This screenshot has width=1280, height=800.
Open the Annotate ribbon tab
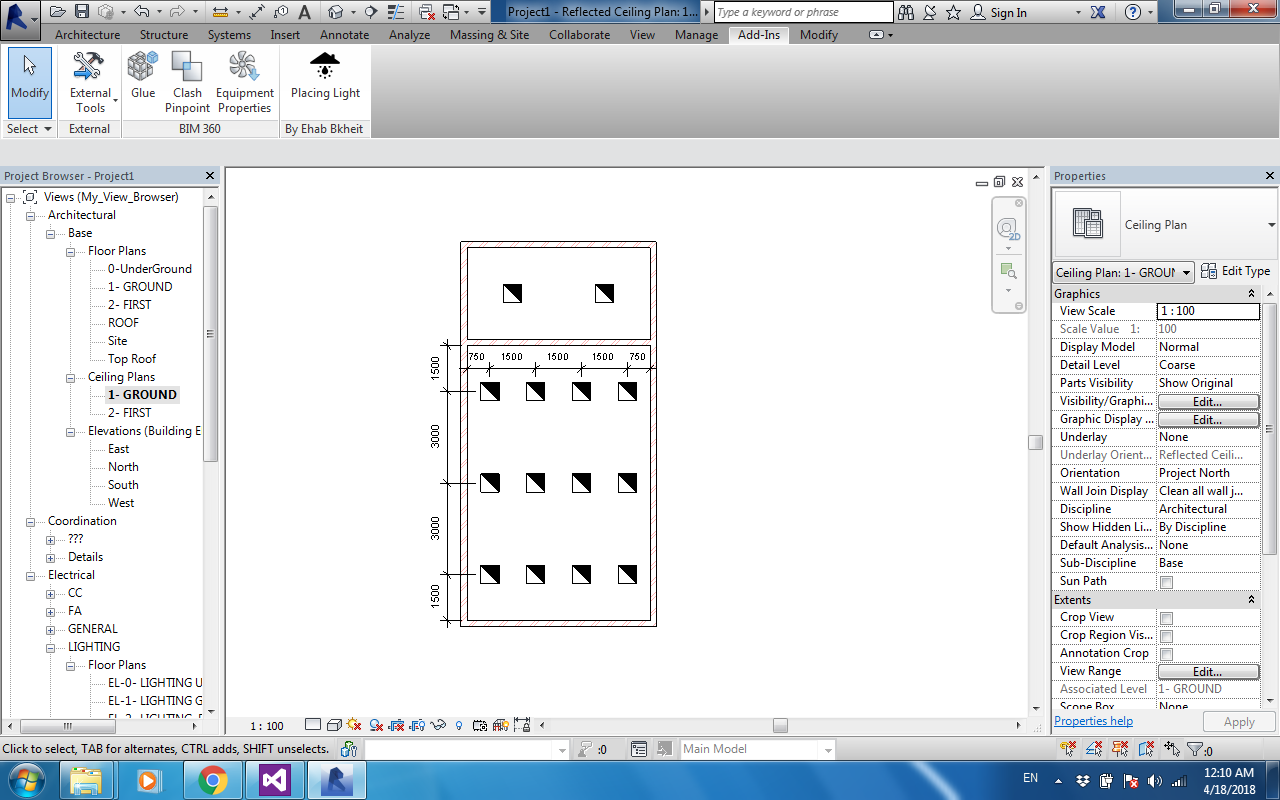point(345,35)
